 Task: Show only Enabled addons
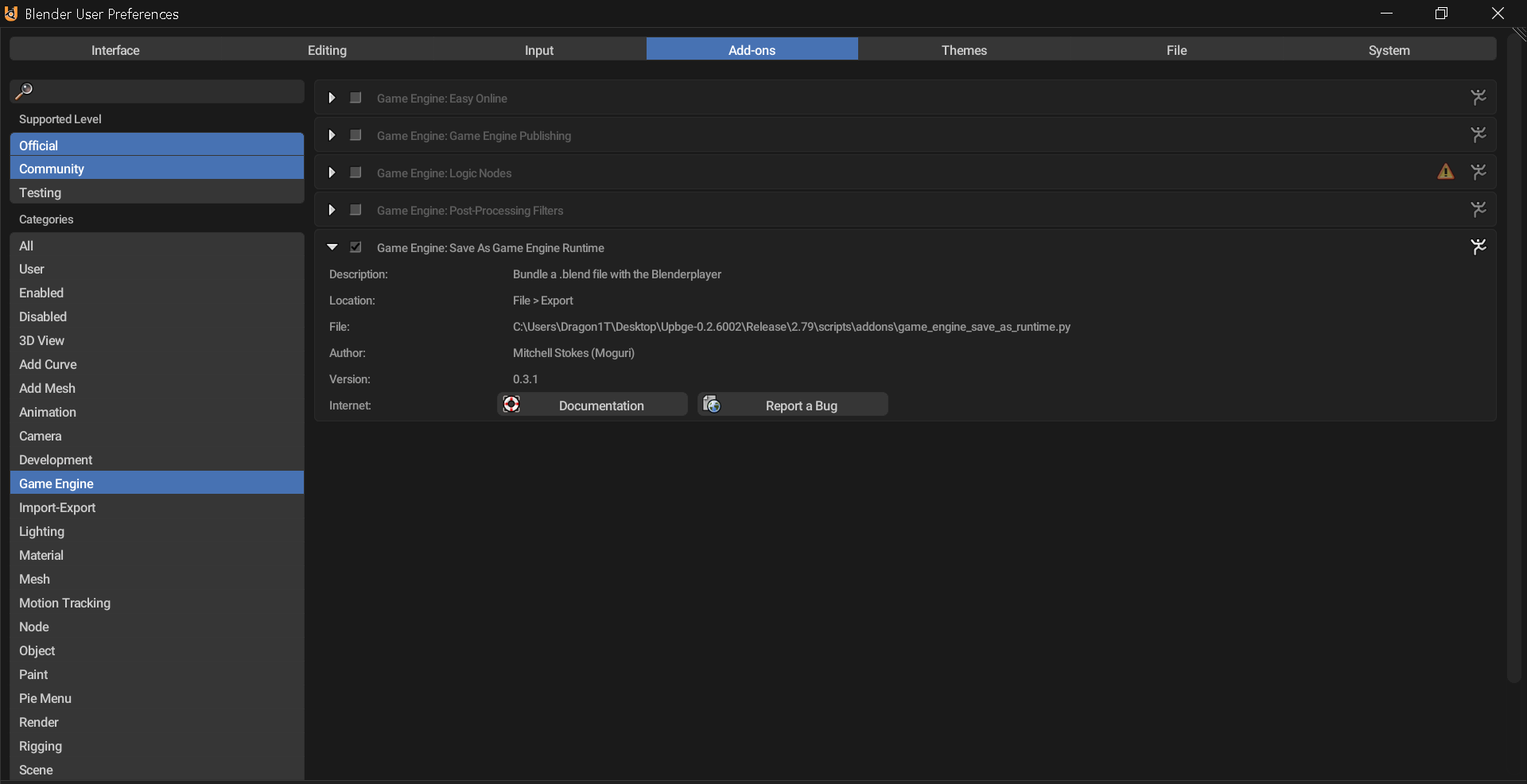point(157,293)
